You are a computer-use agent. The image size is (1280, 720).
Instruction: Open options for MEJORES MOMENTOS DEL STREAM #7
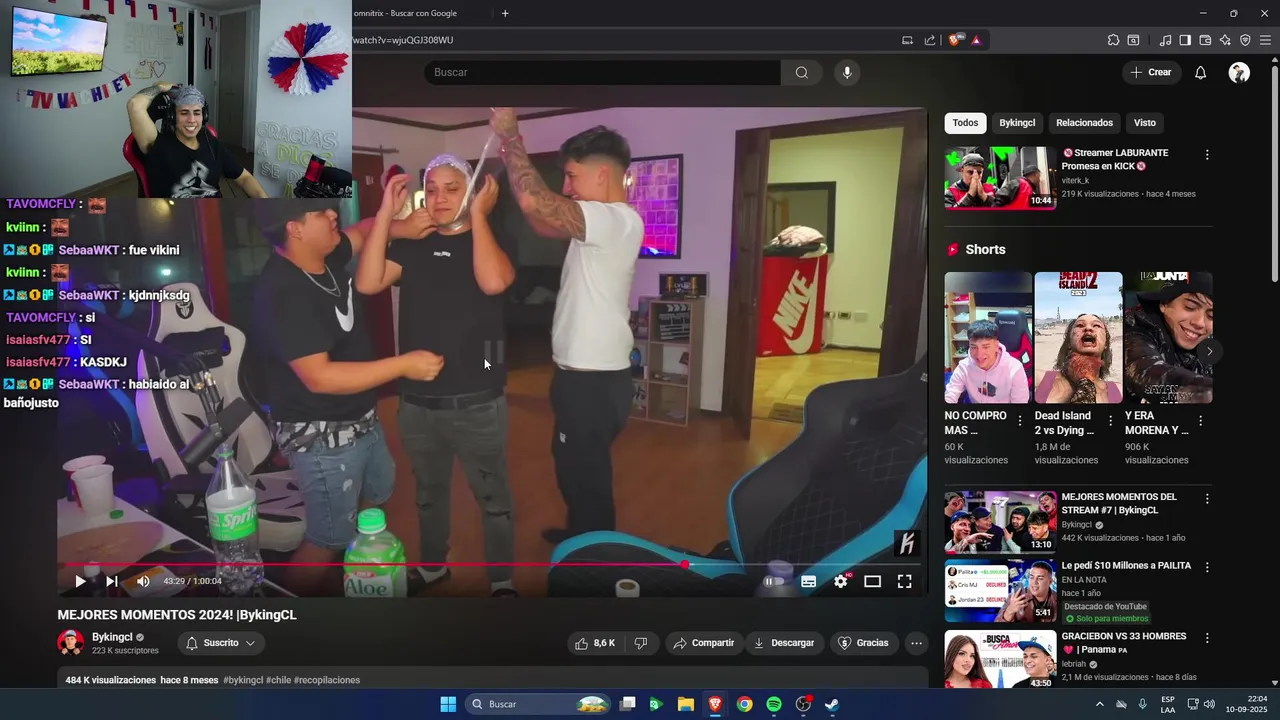tap(1207, 499)
